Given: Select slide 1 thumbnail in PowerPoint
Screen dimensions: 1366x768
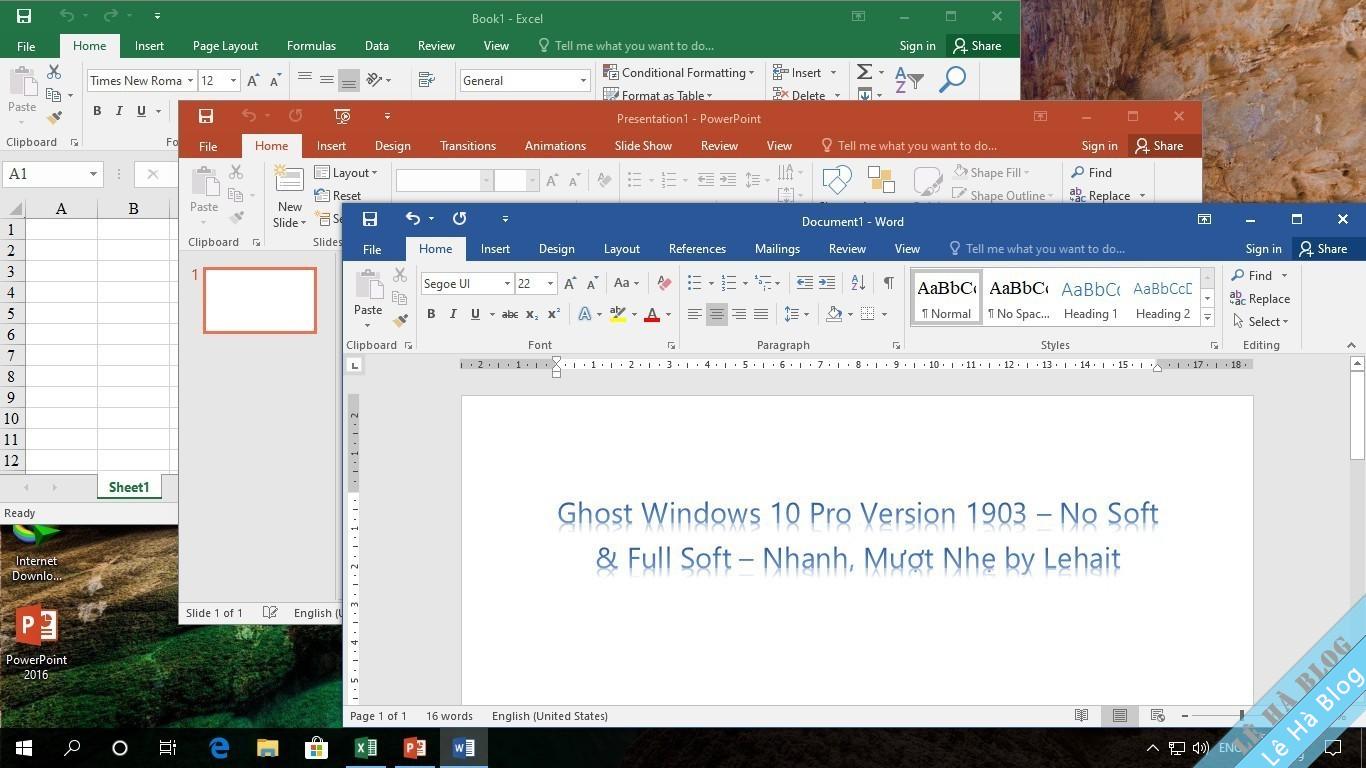Looking at the screenshot, I should (x=260, y=300).
